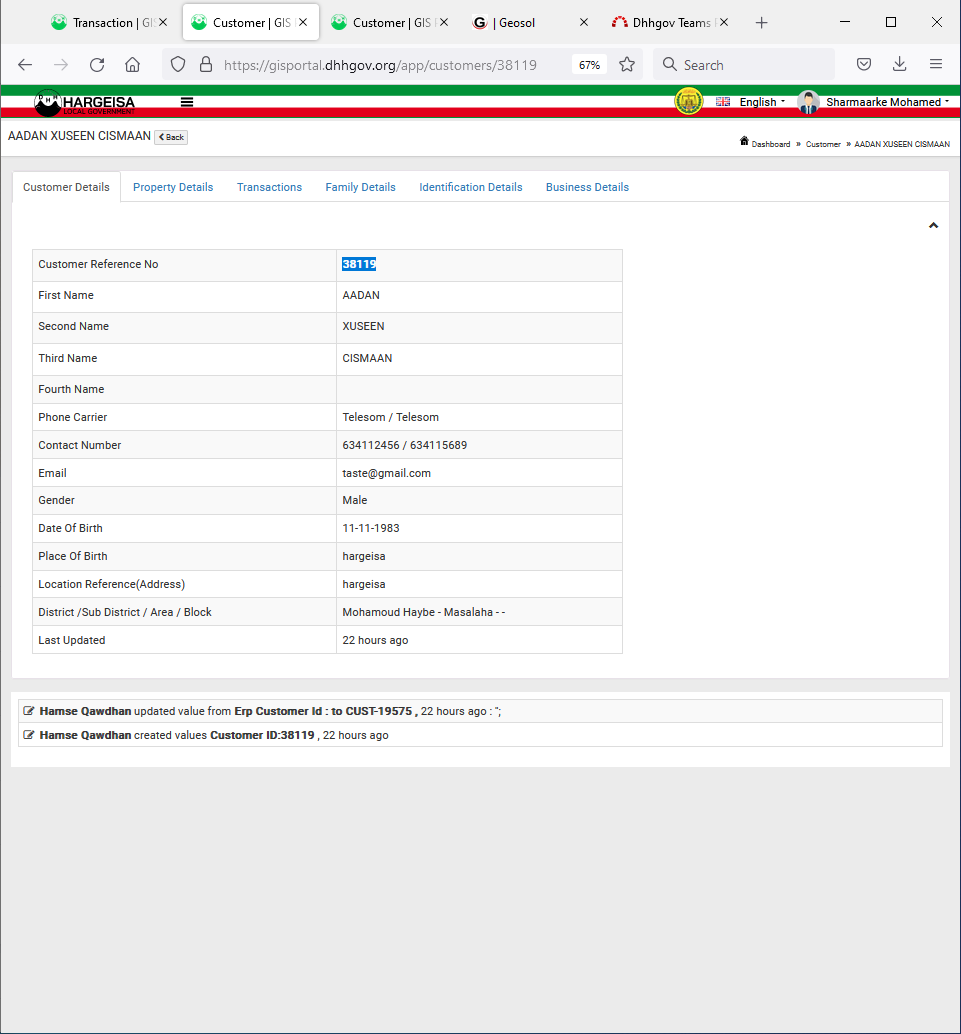Click Customer breadcrumb link
Image resolution: width=961 pixels, height=1034 pixels.
(x=822, y=144)
